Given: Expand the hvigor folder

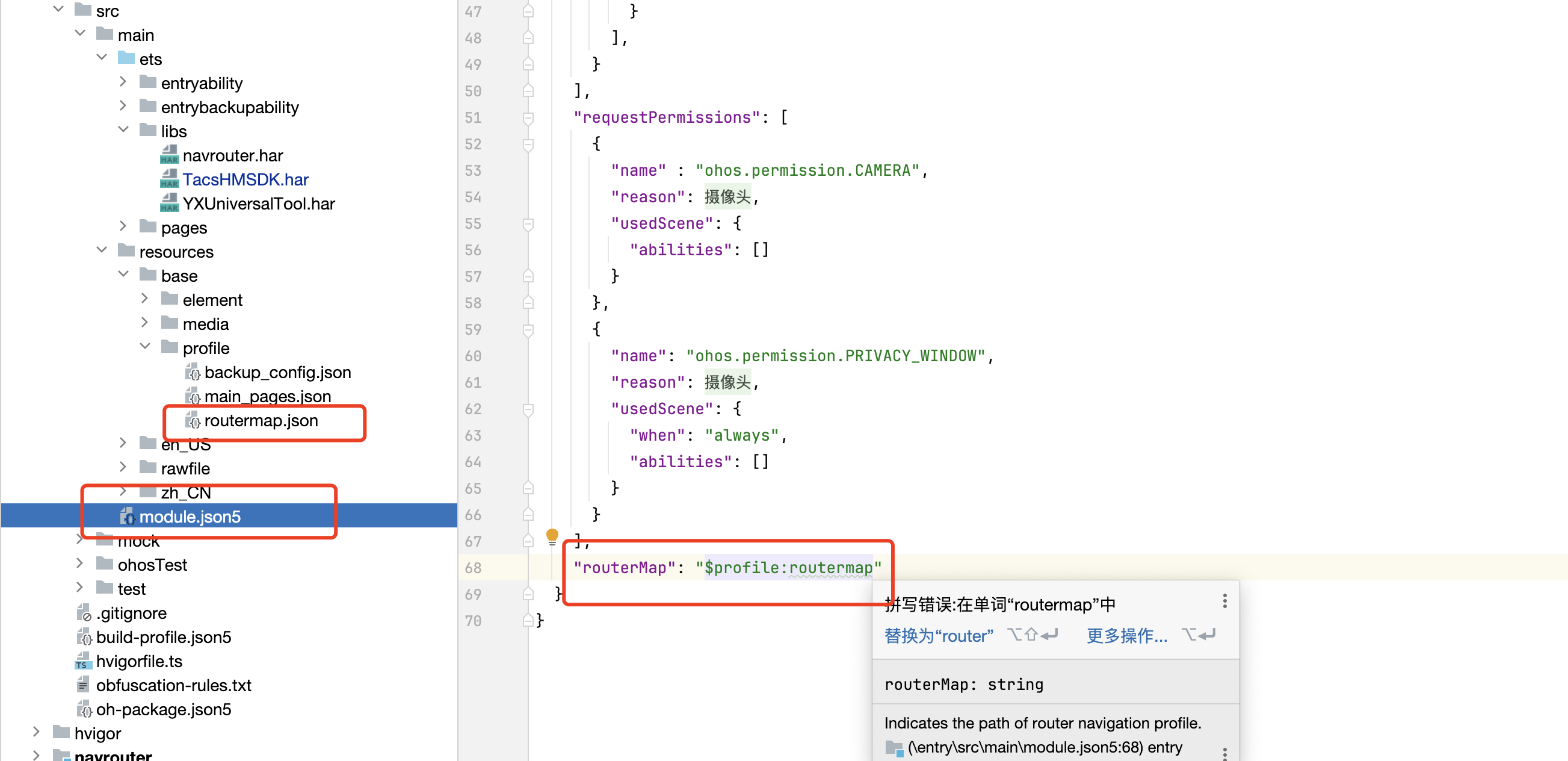Looking at the screenshot, I should click(x=37, y=732).
